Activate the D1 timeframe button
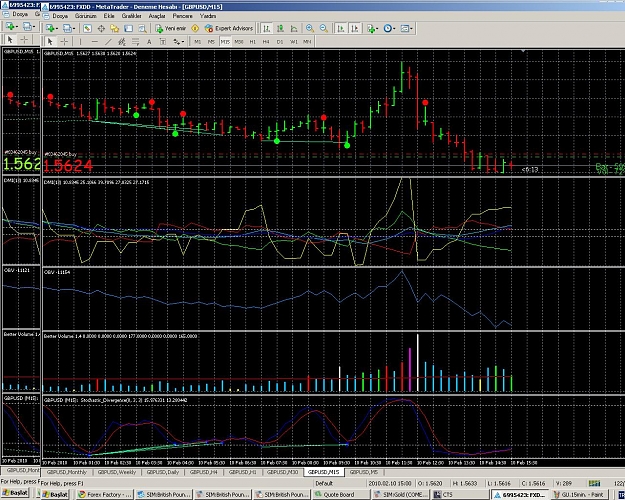 click(x=280, y=41)
